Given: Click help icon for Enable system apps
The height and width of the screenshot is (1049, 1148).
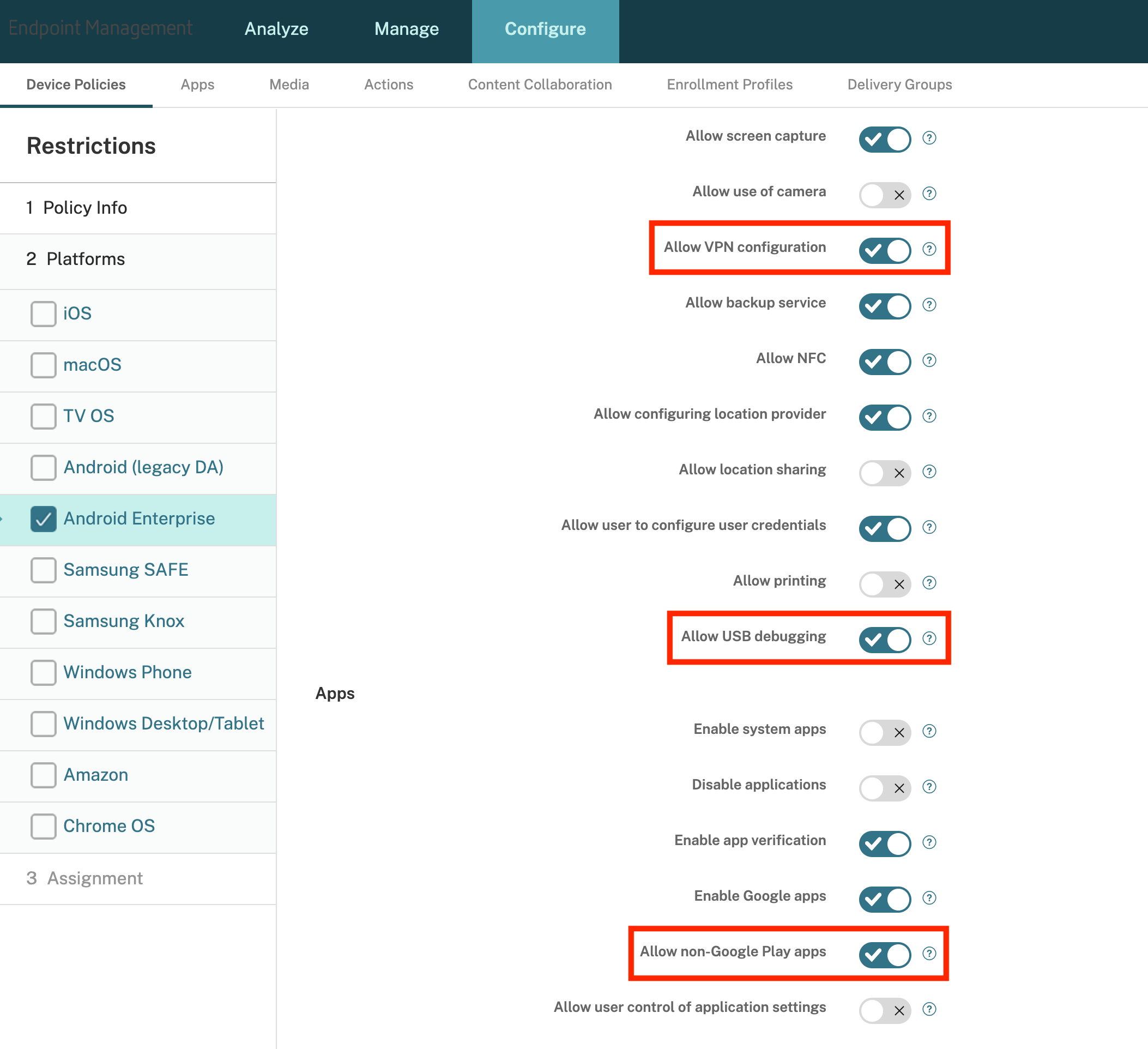Looking at the screenshot, I should point(929,731).
